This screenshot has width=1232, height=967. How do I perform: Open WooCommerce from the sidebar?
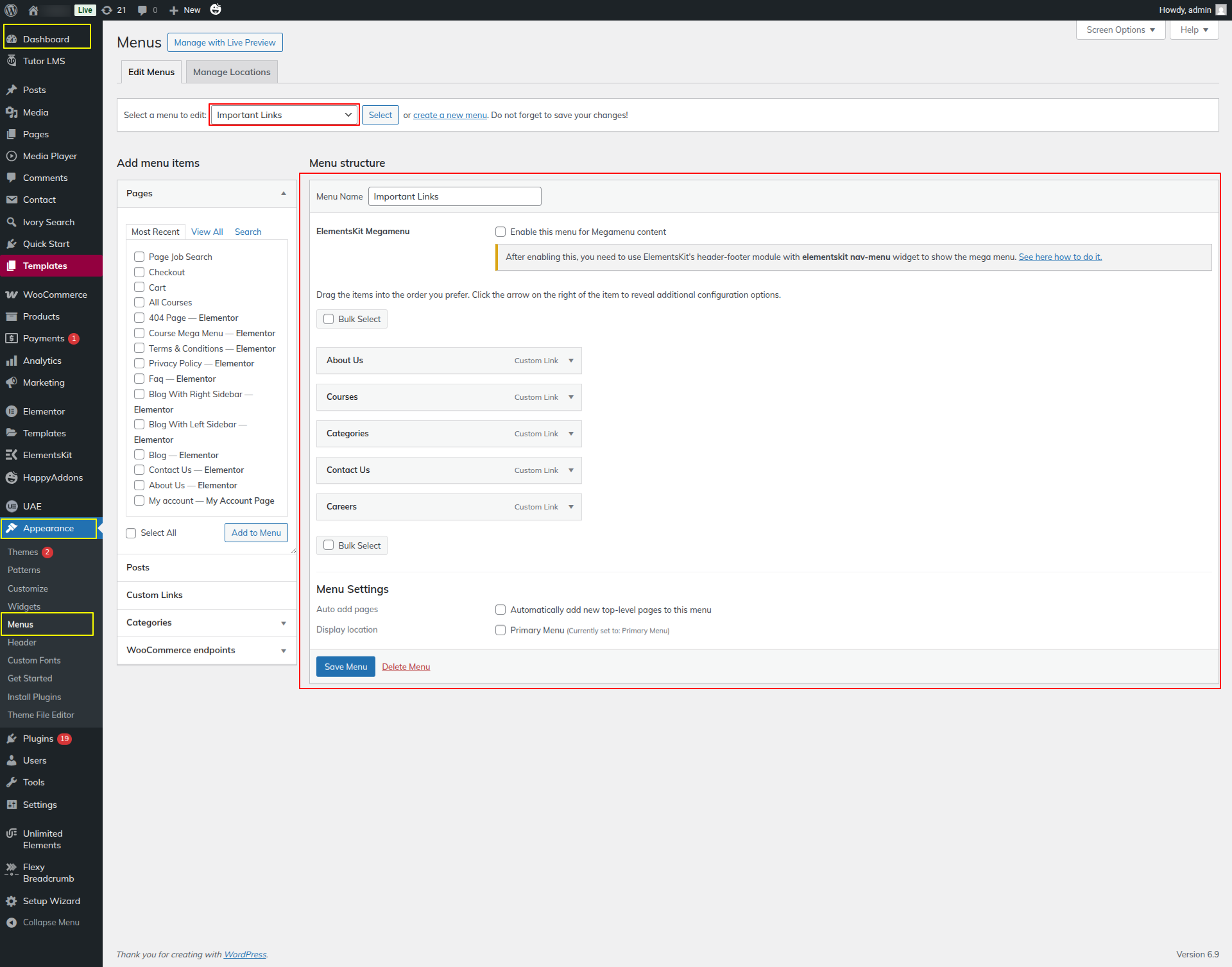(x=55, y=295)
